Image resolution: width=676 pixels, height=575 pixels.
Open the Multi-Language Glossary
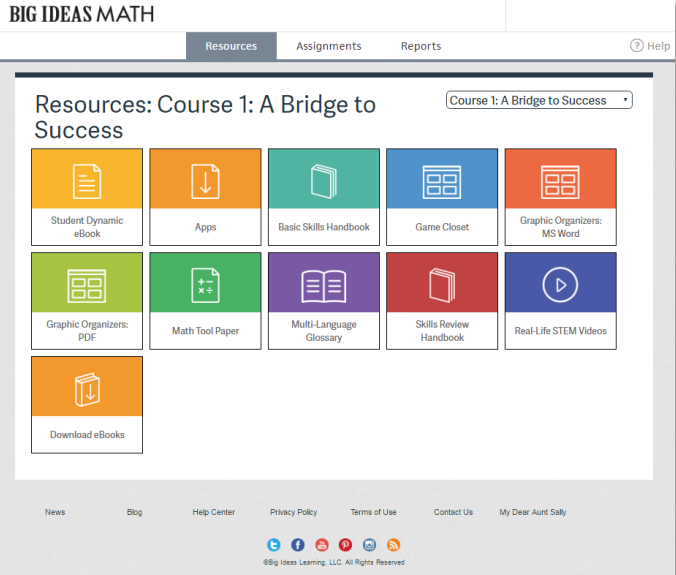[x=324, y=300]
